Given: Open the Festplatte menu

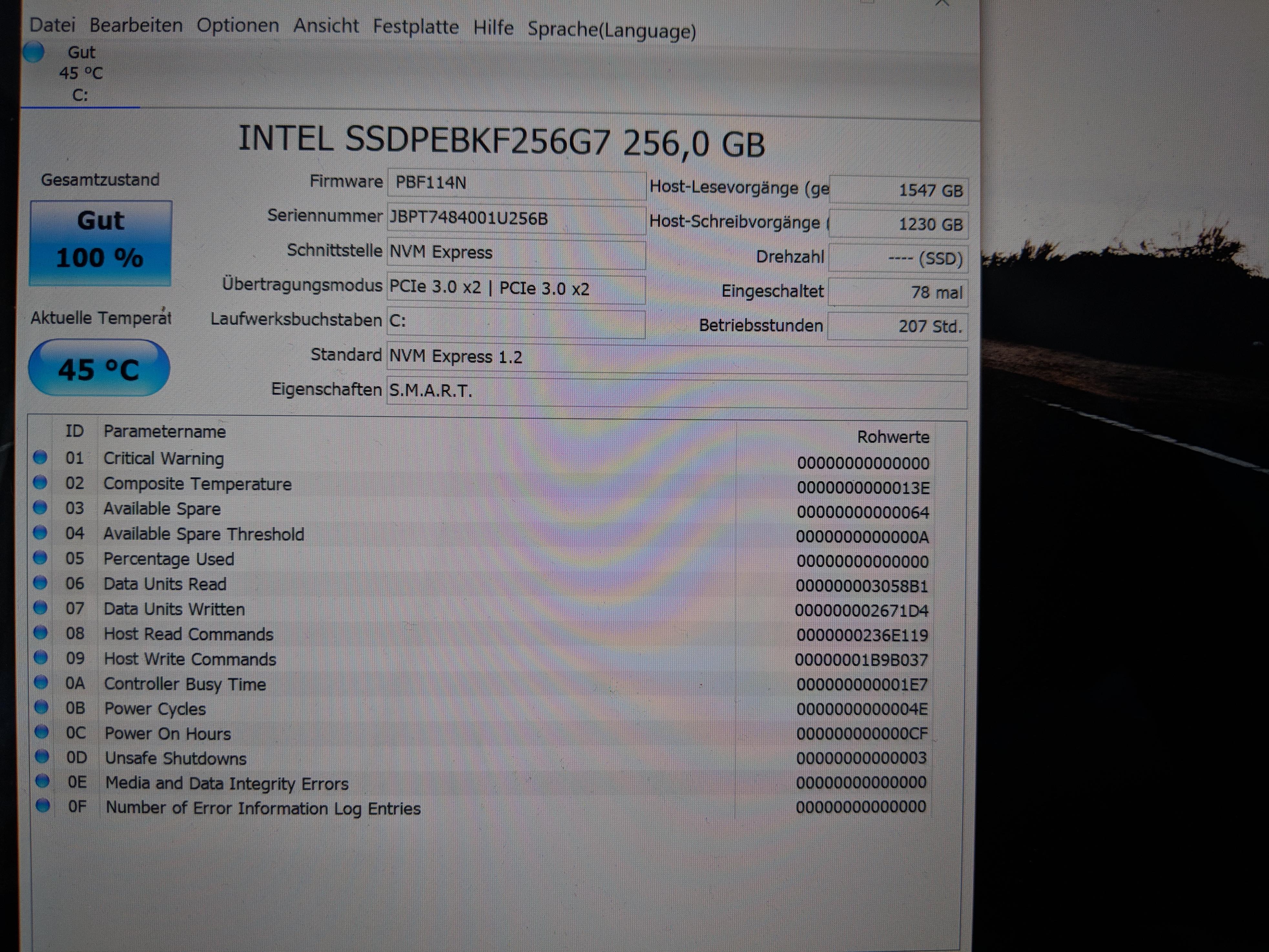Looking at the screenshot, I should tap(415, 27).
